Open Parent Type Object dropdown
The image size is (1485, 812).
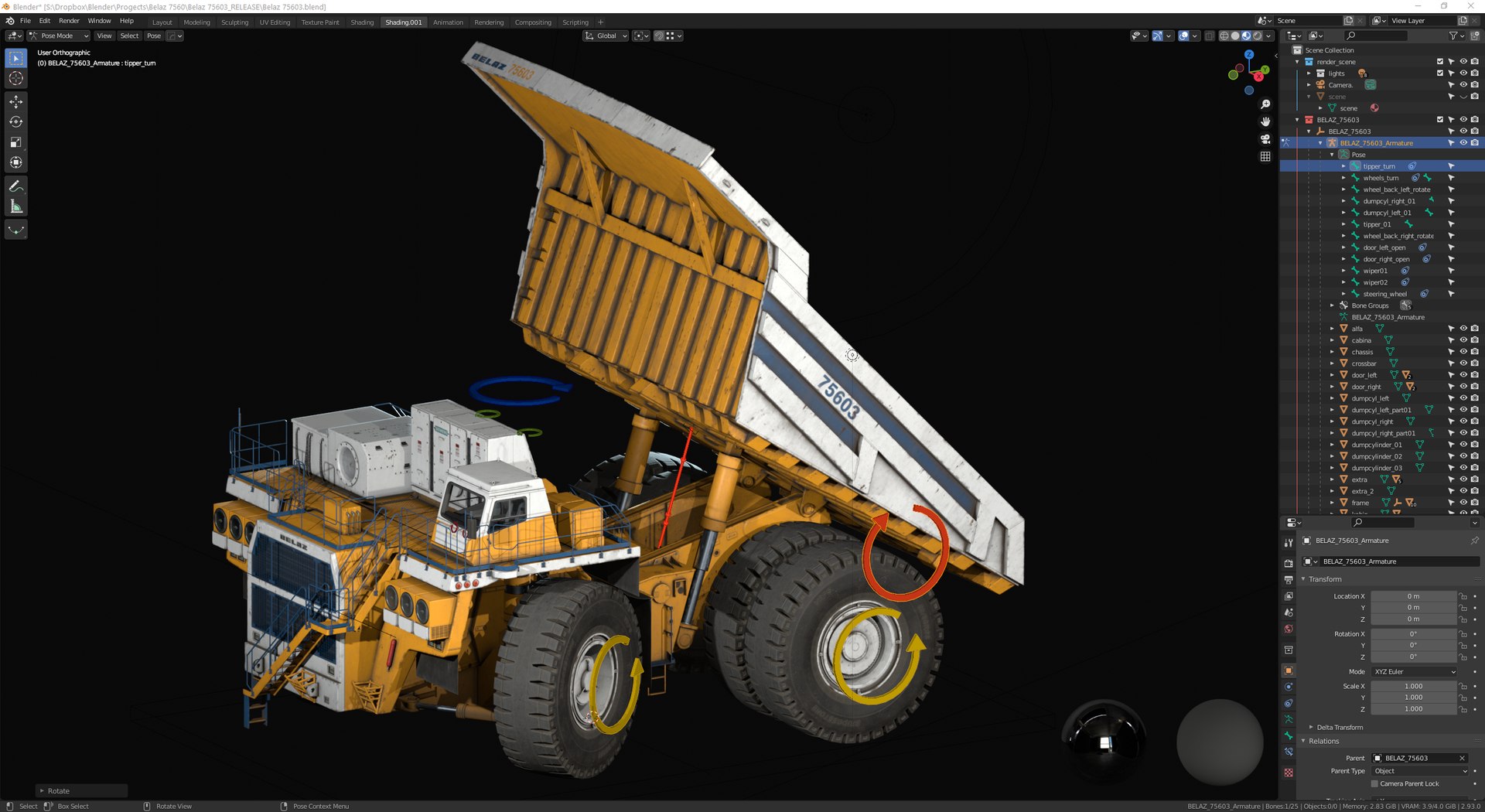pyautogui.click(x=1420, y=771)
